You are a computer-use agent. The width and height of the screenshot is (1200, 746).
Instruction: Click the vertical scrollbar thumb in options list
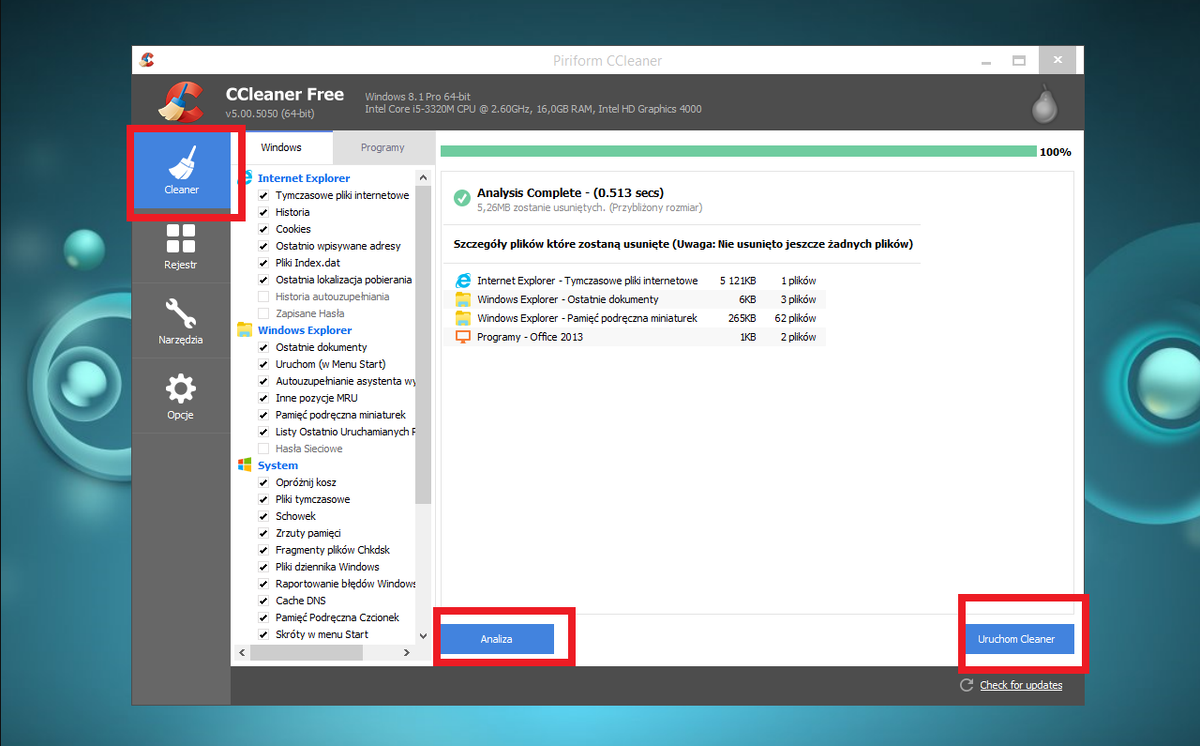point(423,343)
